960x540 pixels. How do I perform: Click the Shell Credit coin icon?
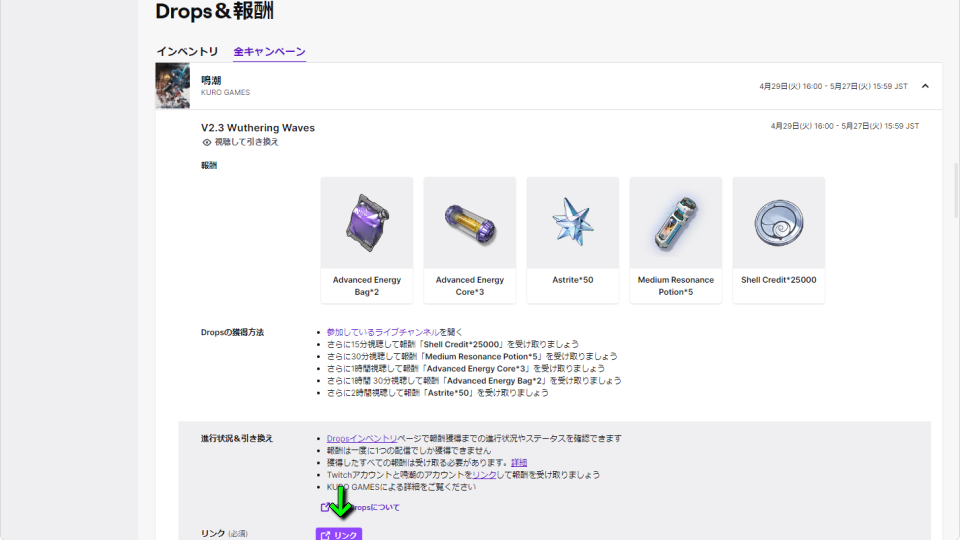coord(778,223)
